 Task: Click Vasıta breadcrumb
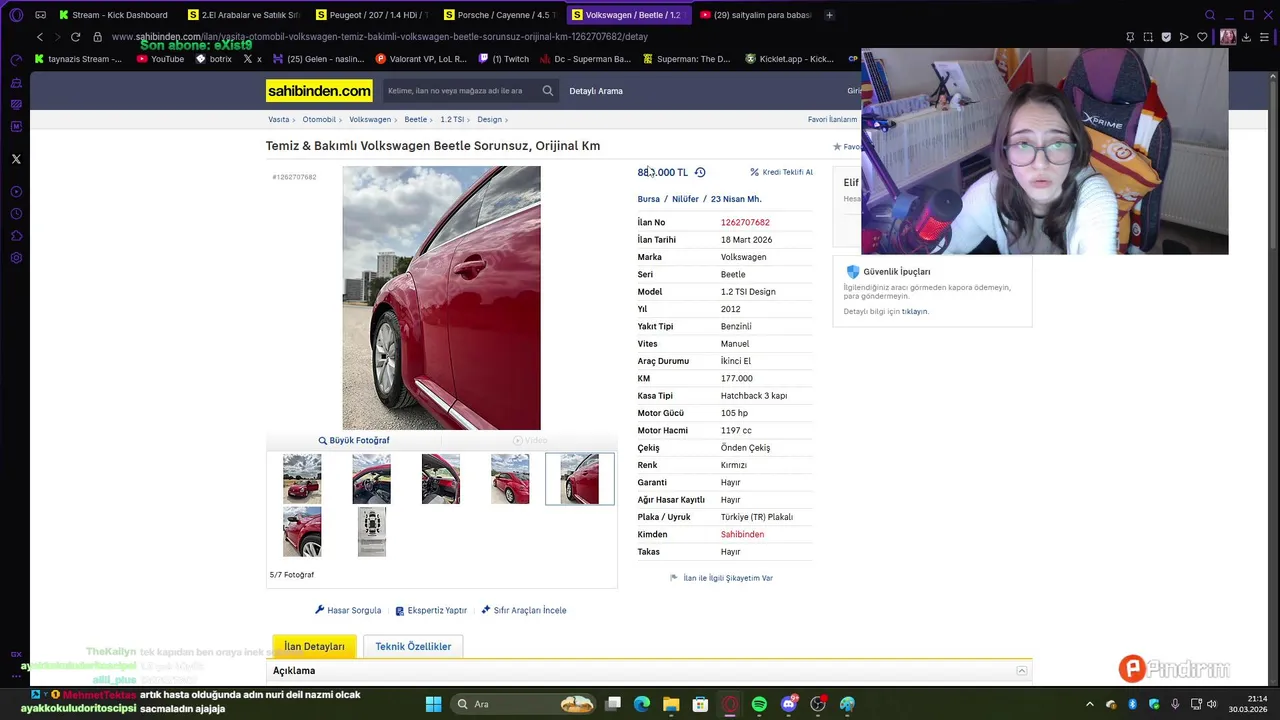[278, 119]
